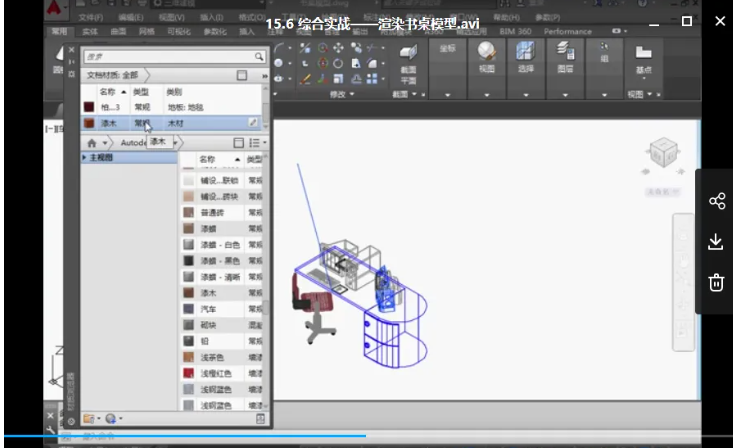Select the 普通砖 material row
The image size is (733, 448).
coord(222,212)
